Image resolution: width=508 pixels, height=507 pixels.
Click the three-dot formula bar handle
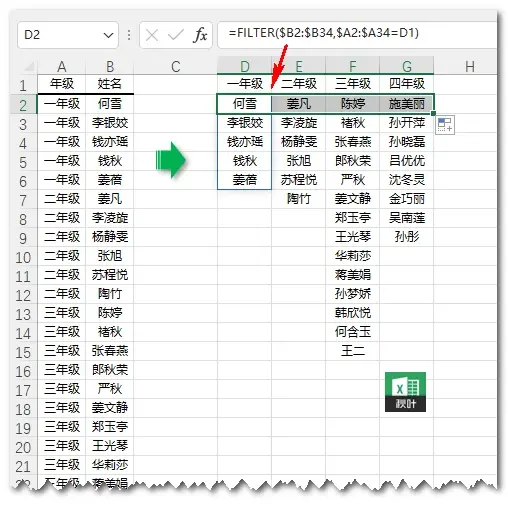click(129, 35)
